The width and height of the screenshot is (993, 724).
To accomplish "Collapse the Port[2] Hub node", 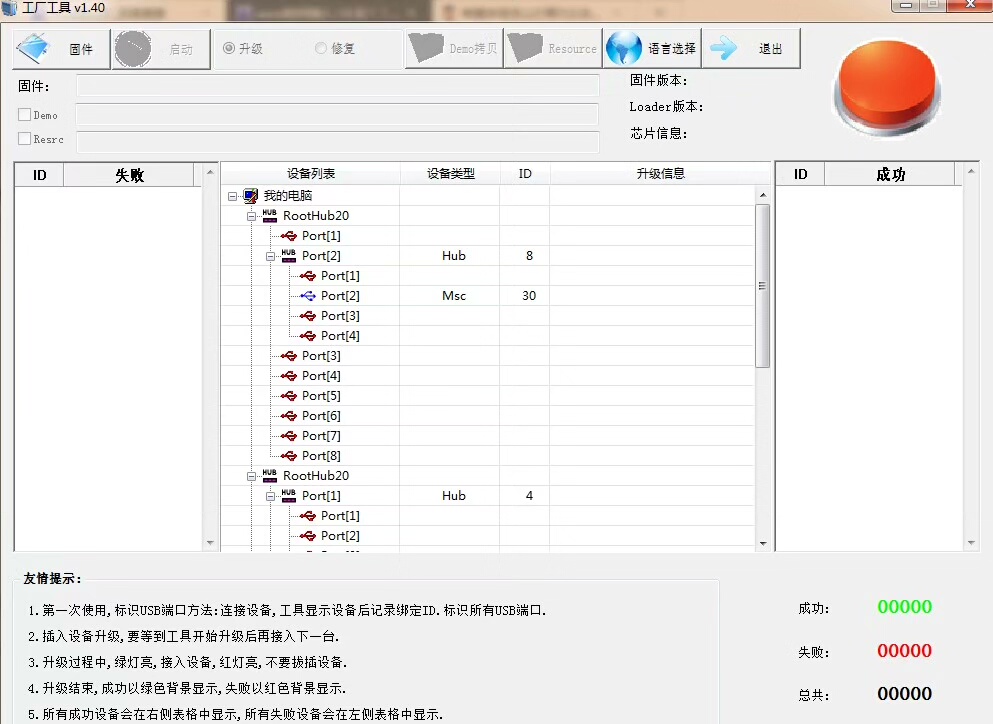I will point(271,256).
